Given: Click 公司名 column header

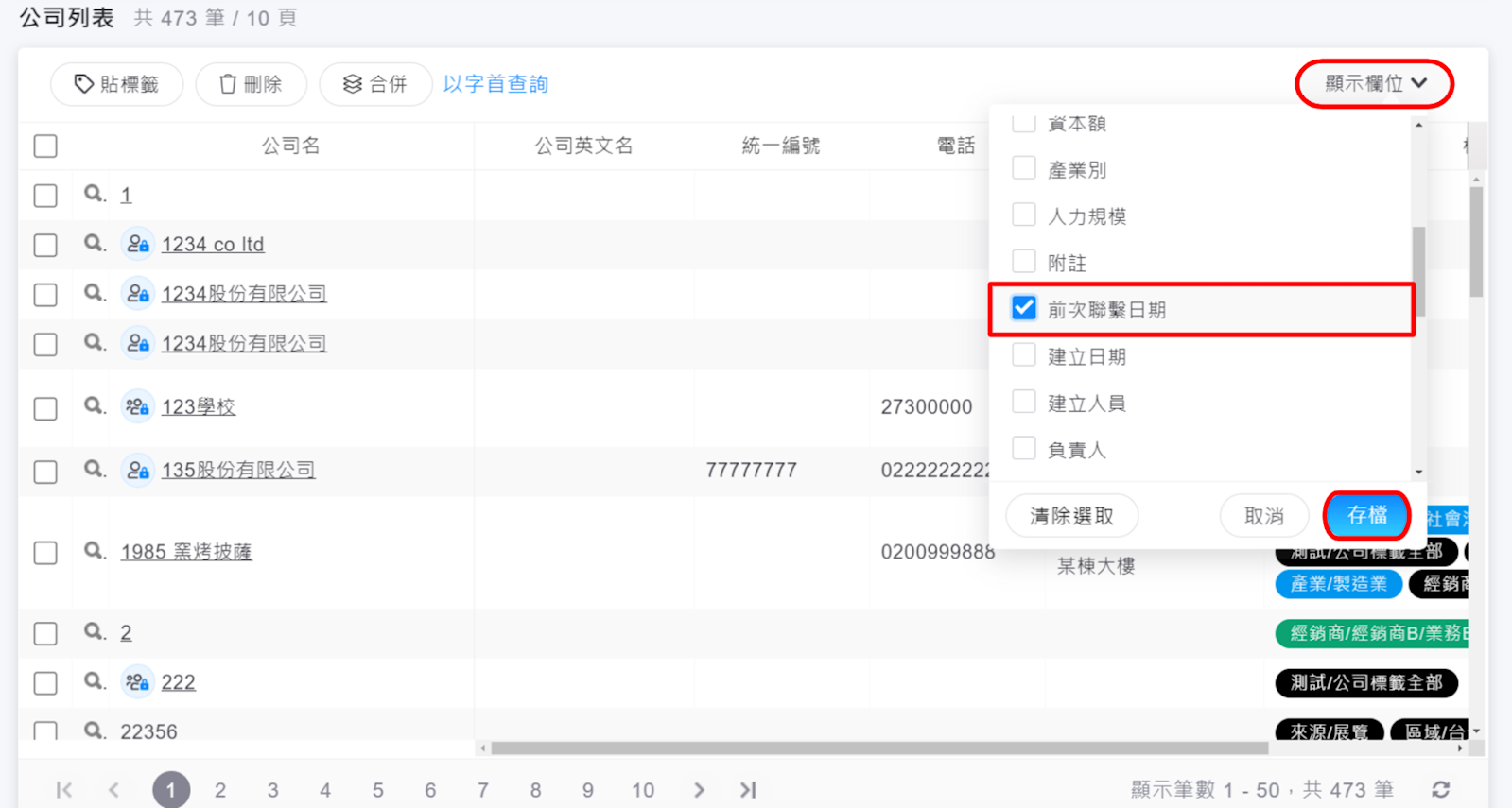Looking at the screenshot, I should tap(290, 146).
